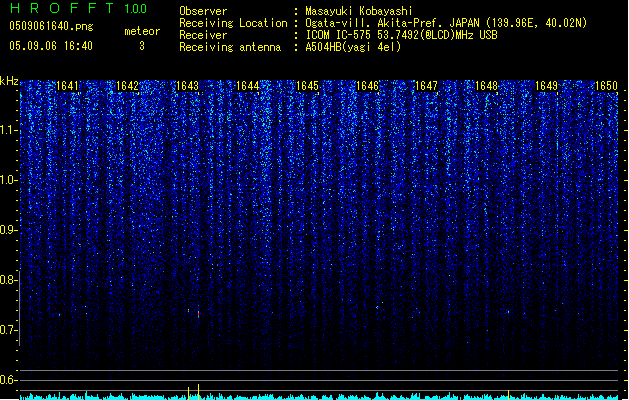Click the observer name Masayuki Kobayashi
629x400 pixels.
click(359, 11)
